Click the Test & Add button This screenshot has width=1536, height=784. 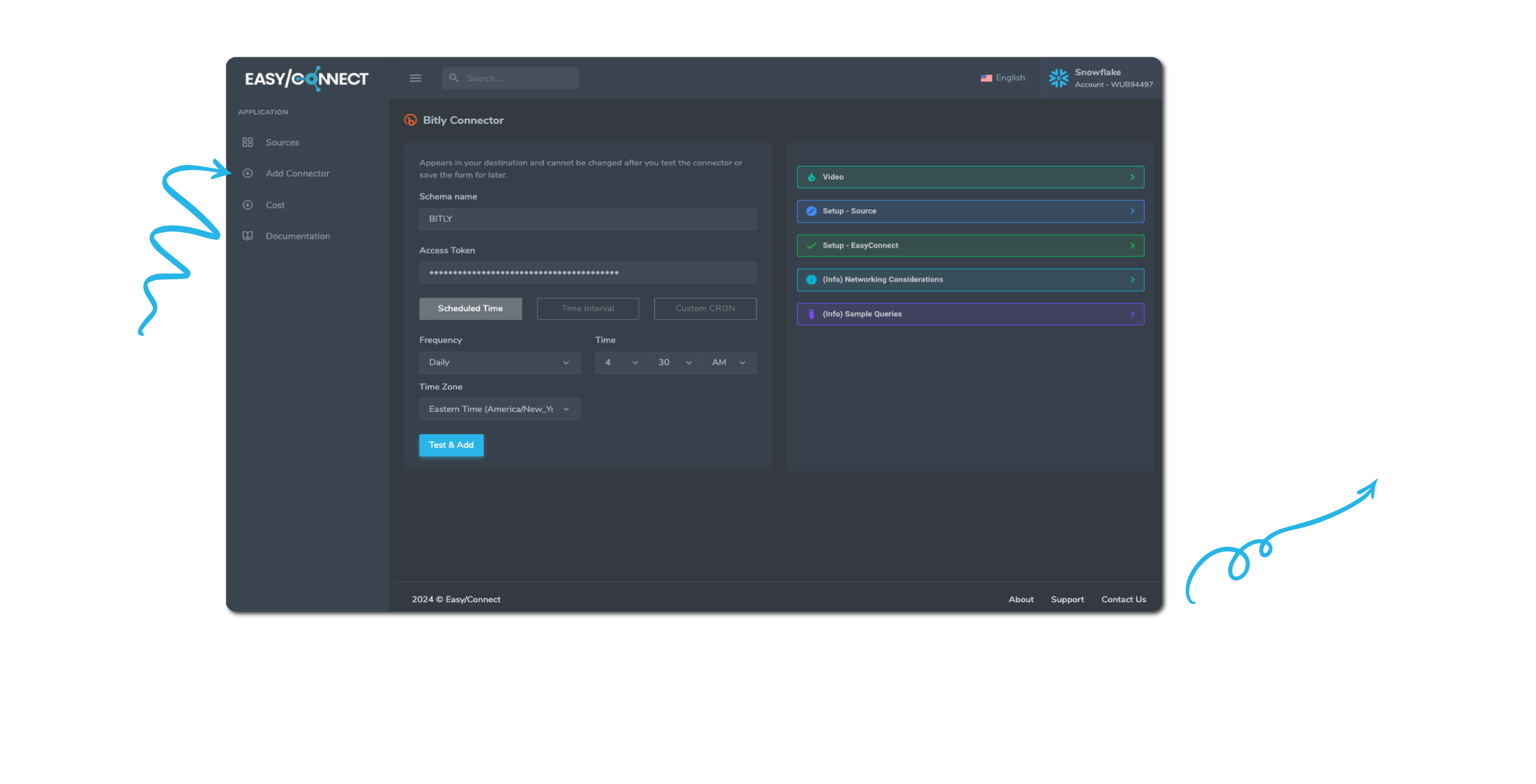pos(451,445)
